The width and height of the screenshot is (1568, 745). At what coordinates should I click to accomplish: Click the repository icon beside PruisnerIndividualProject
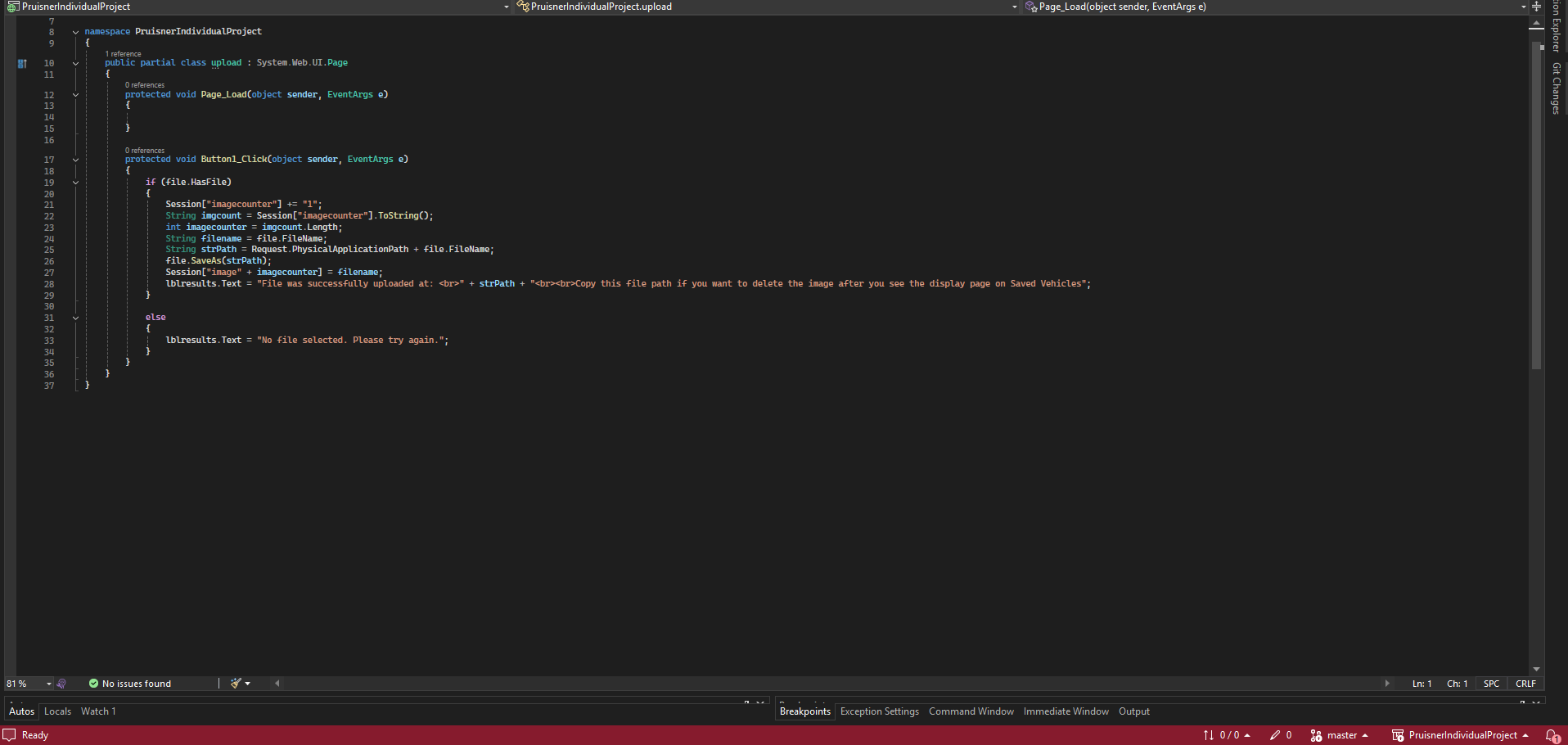[1398, 735]
